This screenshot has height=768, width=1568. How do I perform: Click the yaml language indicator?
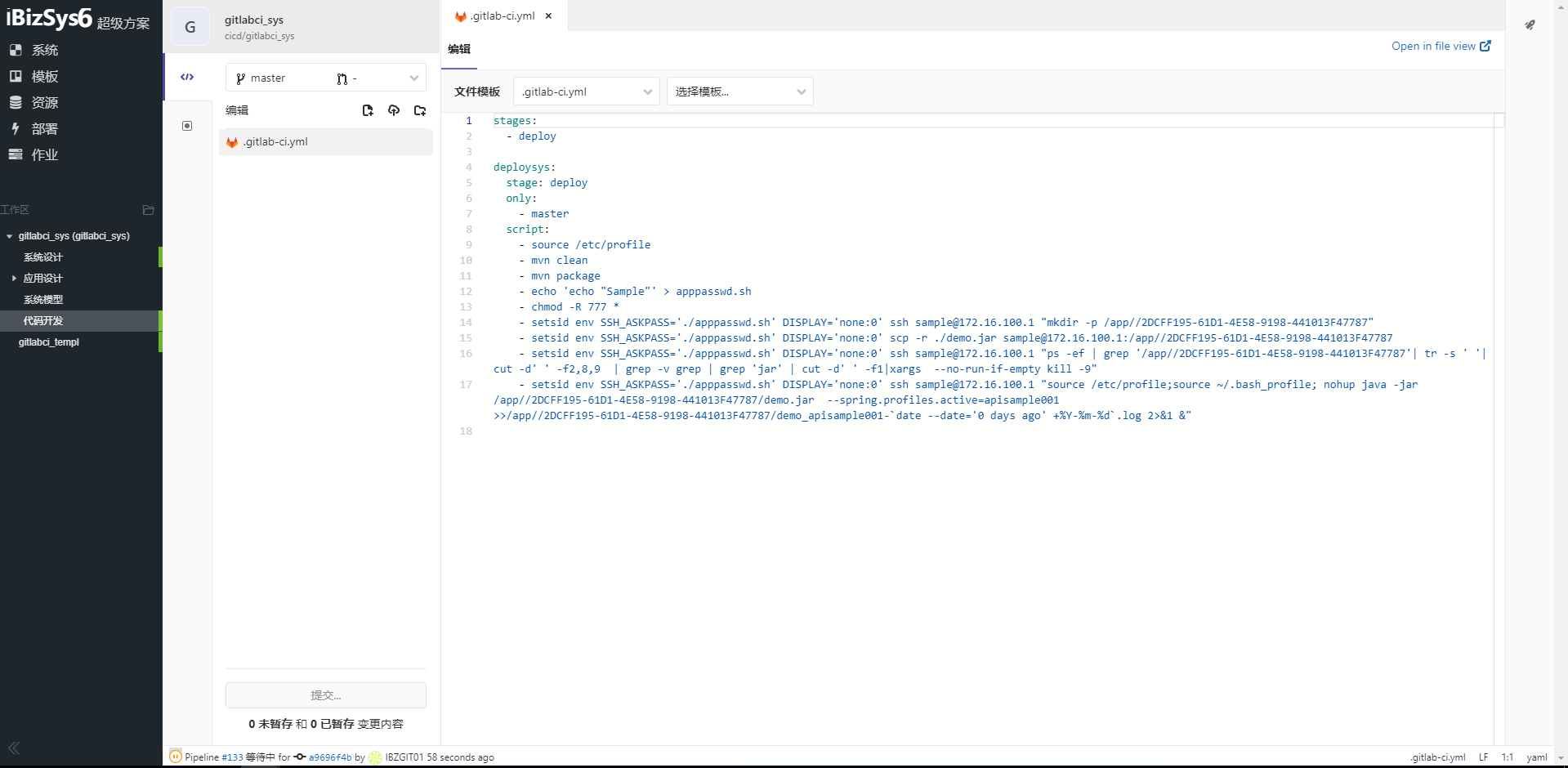click(x=1537, y=757)
